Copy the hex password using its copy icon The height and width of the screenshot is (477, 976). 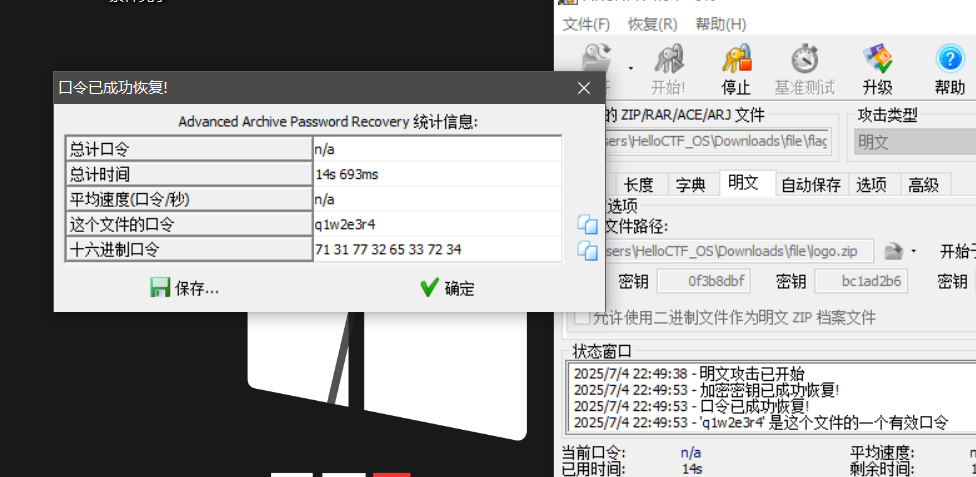[587, 250]
